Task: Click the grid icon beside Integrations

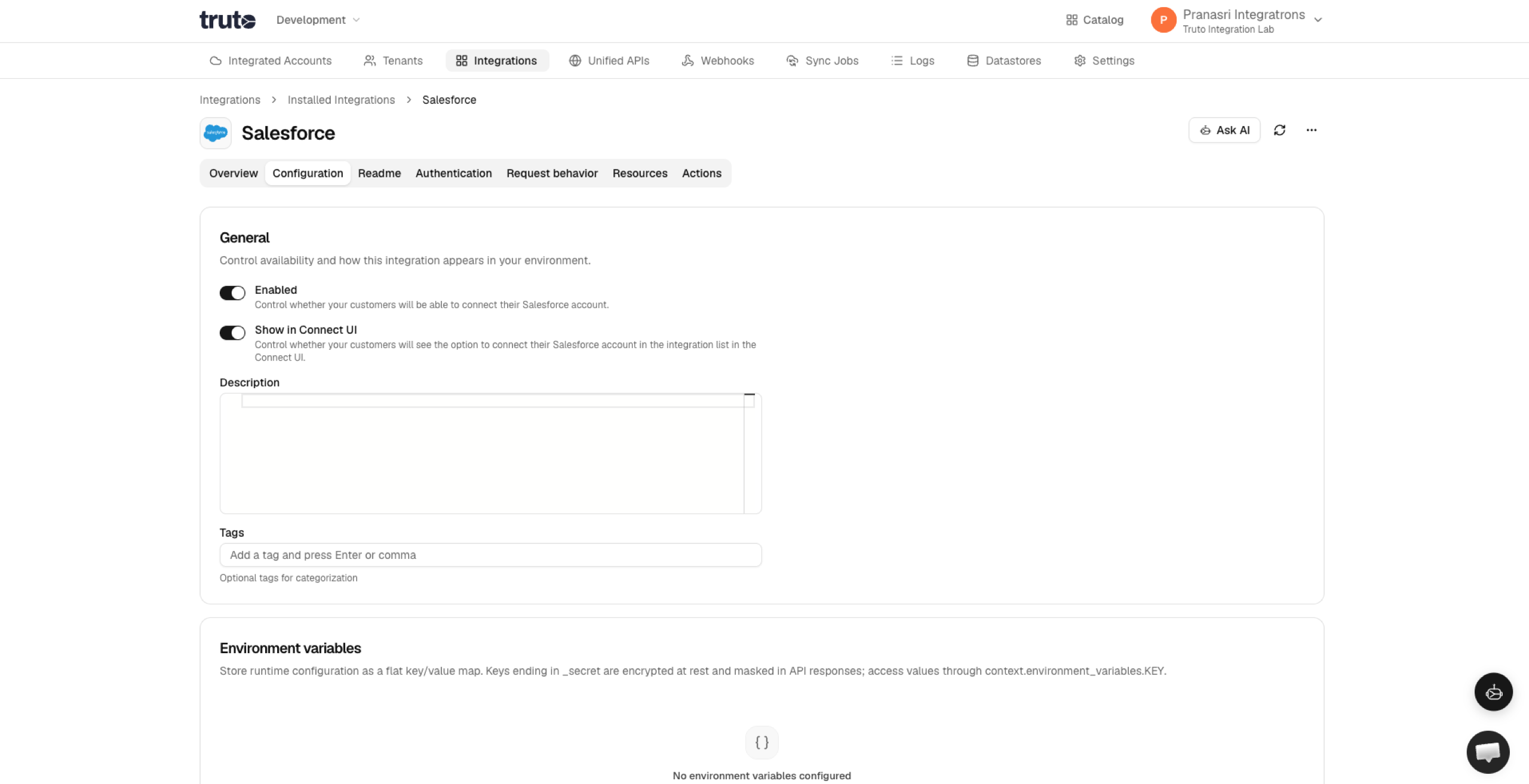Action: [461, 60]
